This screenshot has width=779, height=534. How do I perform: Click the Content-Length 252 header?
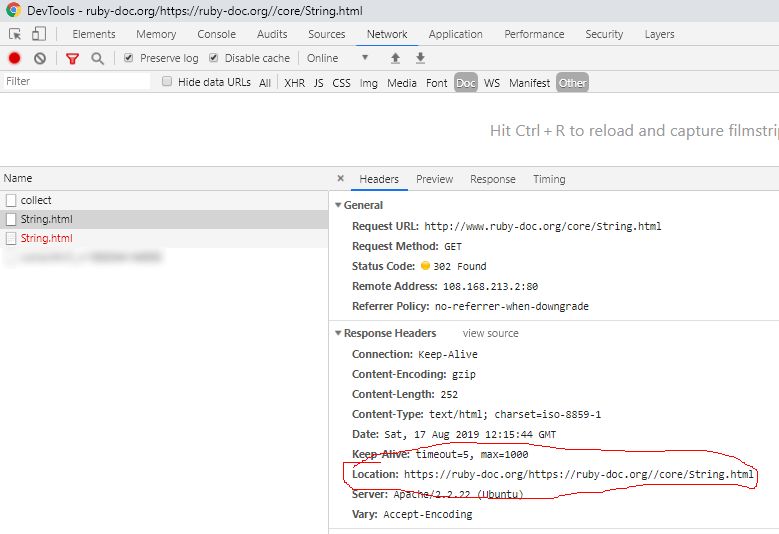tap(405, 394)
